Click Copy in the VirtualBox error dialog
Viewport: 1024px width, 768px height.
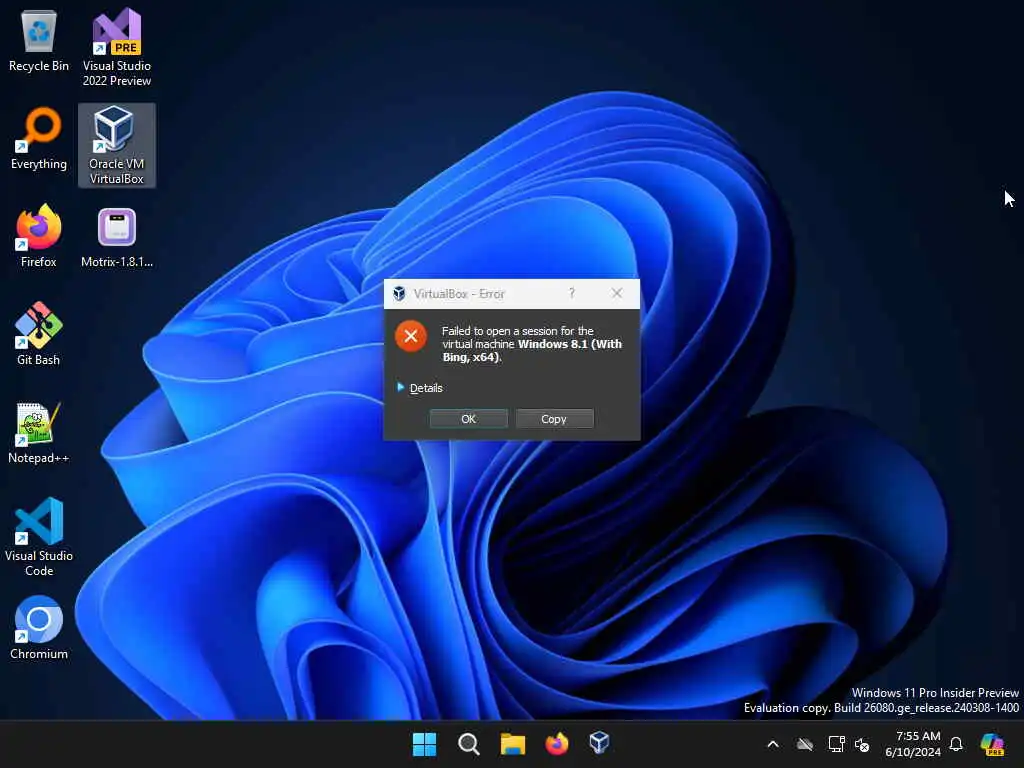(x=554, y=419)
